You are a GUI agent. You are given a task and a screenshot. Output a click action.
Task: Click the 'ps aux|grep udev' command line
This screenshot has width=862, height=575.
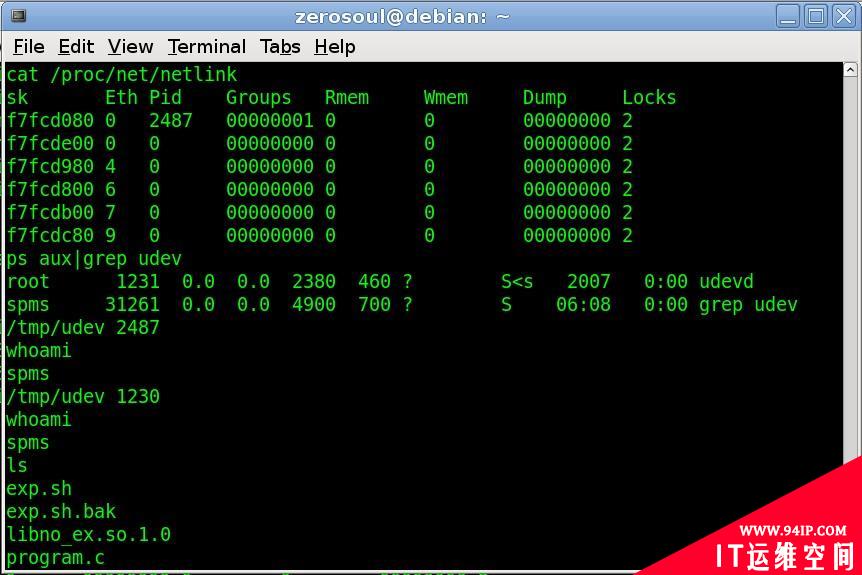click(x=94, y=259)
